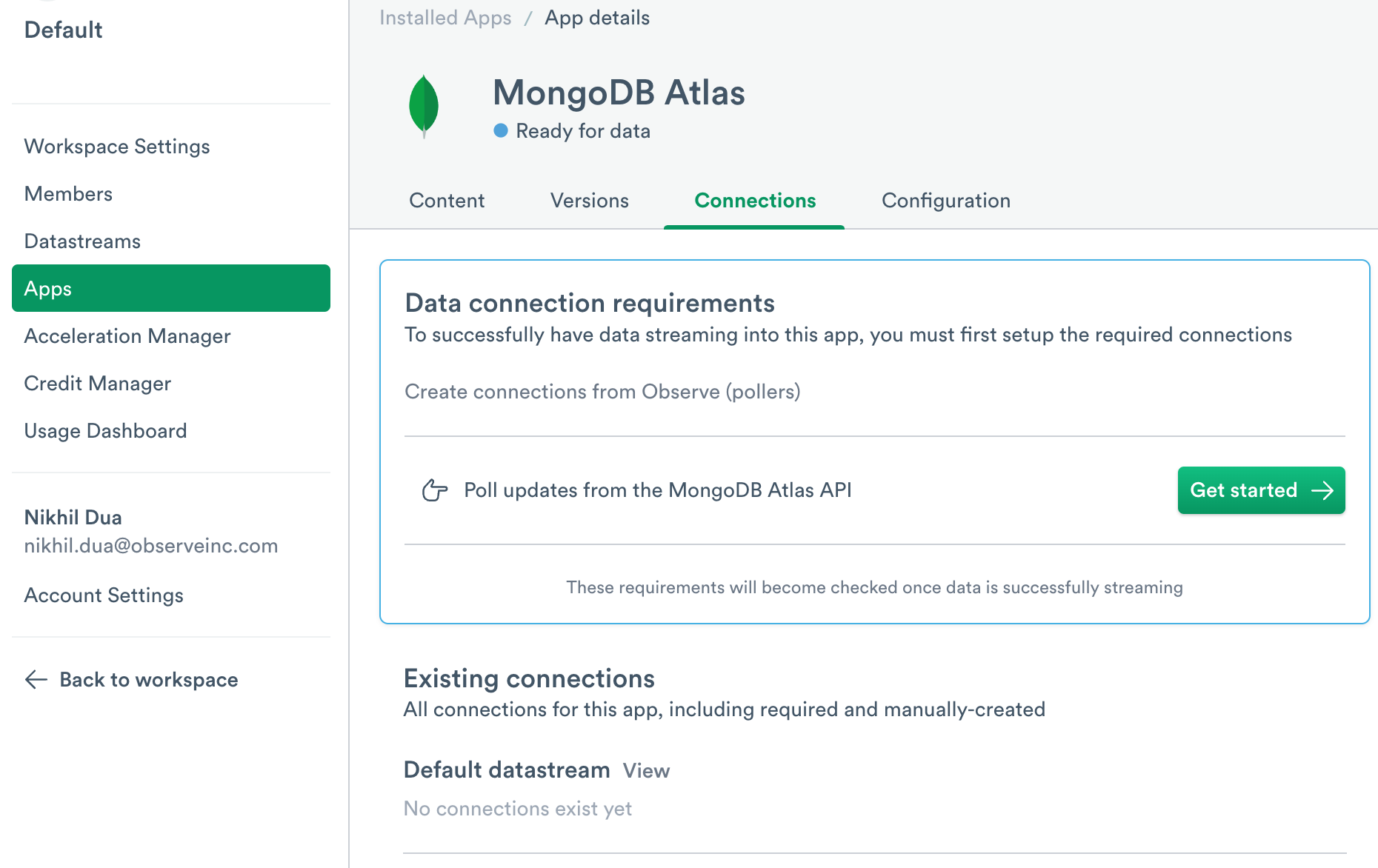The image size is (1378, 868).
Task: Click No connections exist yet text
Action: [518, 809]
